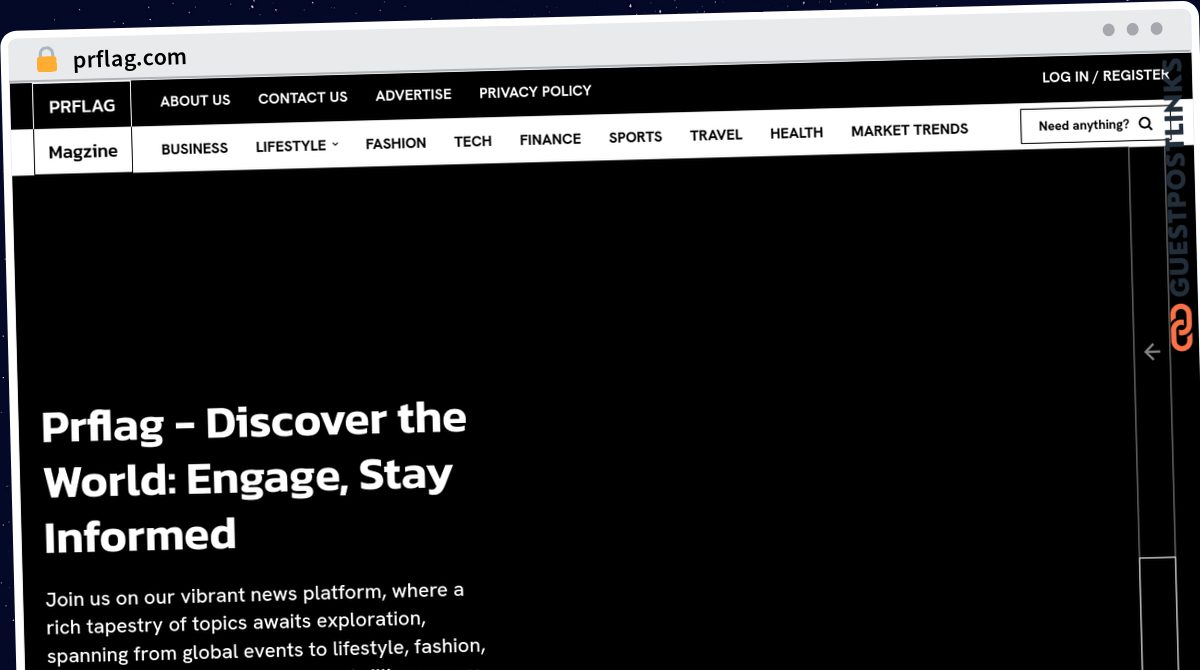Screen dimensions: 1200x670
Task: Click the Magzine logo text
Action: point(83,152)
